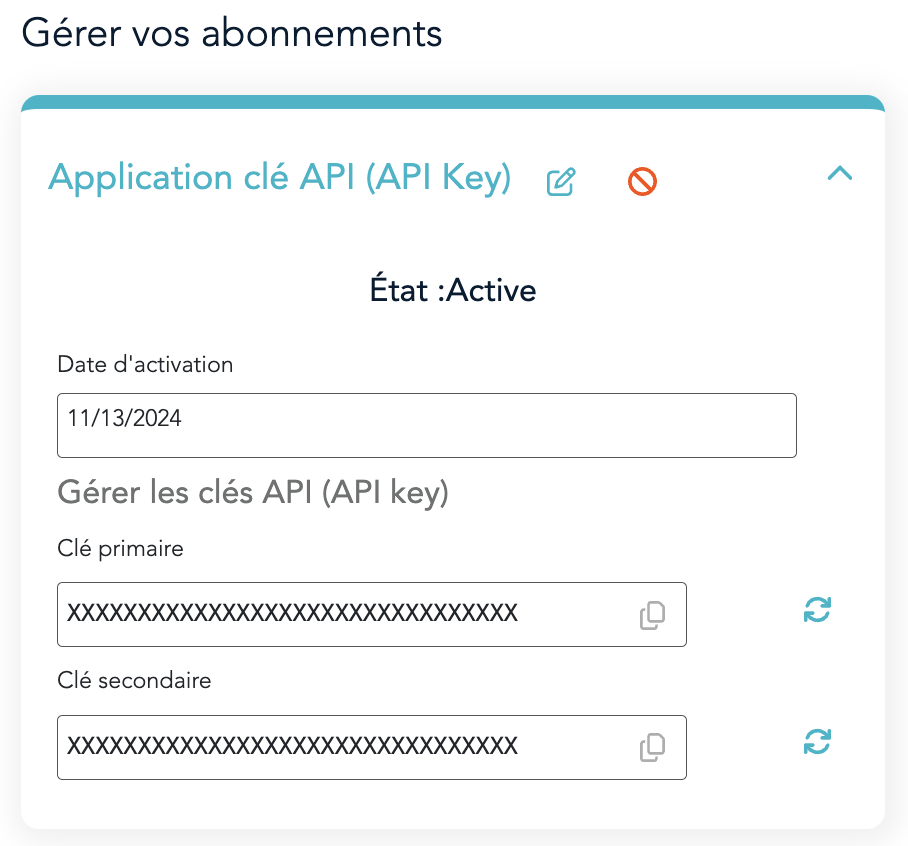Viewport: 908px width, 846px height.
Task: Click the Date d'activation label
Action: click(x=145, y=365)
